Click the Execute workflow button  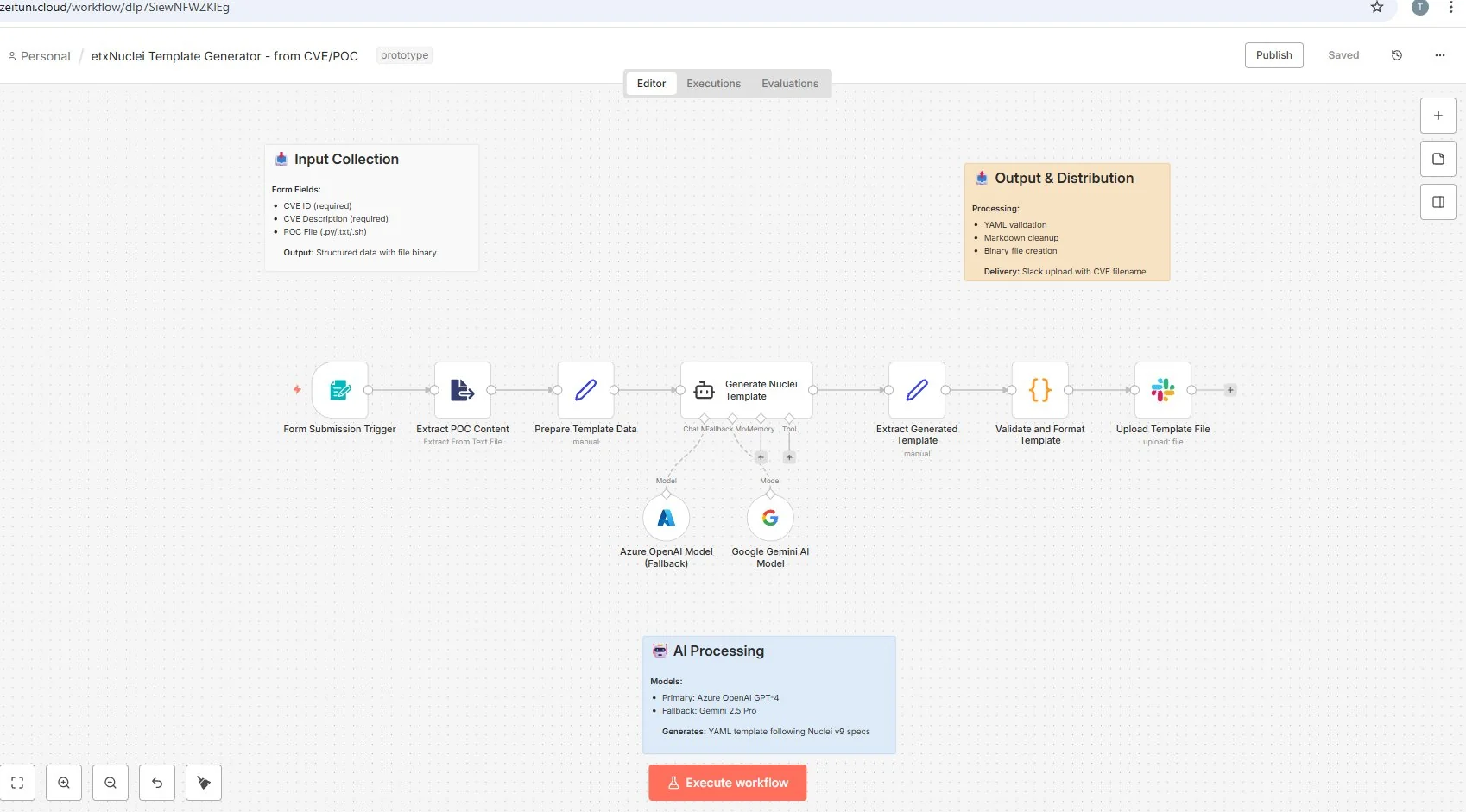click(727, 782)
